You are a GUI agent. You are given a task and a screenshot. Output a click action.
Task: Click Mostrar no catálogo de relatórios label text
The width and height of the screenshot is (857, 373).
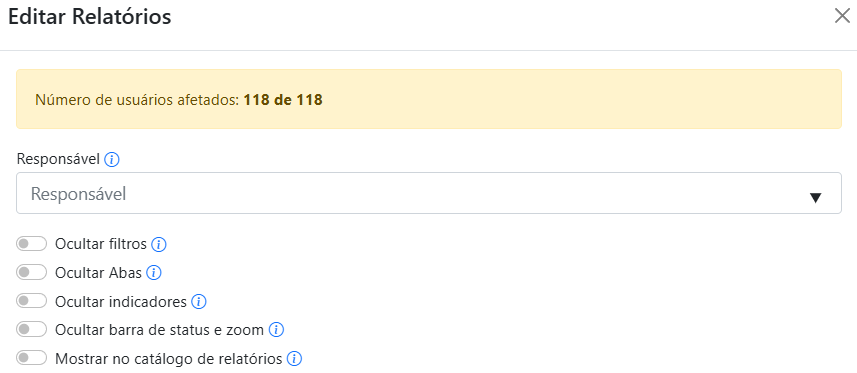(169, 359)
